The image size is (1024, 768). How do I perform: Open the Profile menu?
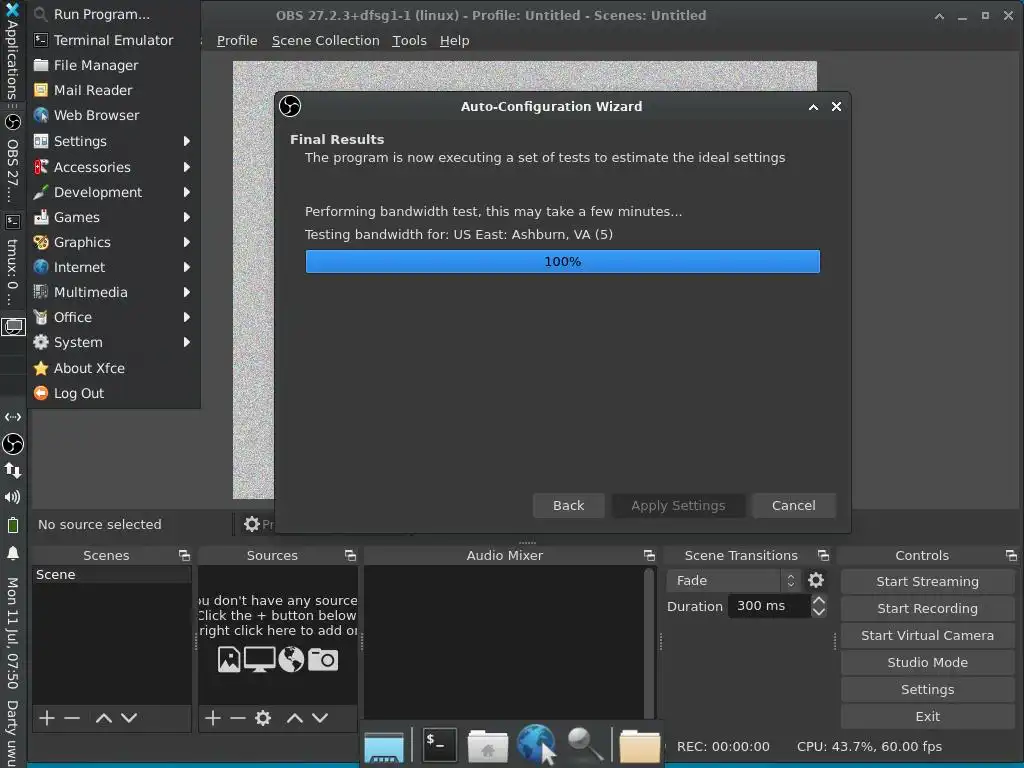236,40
